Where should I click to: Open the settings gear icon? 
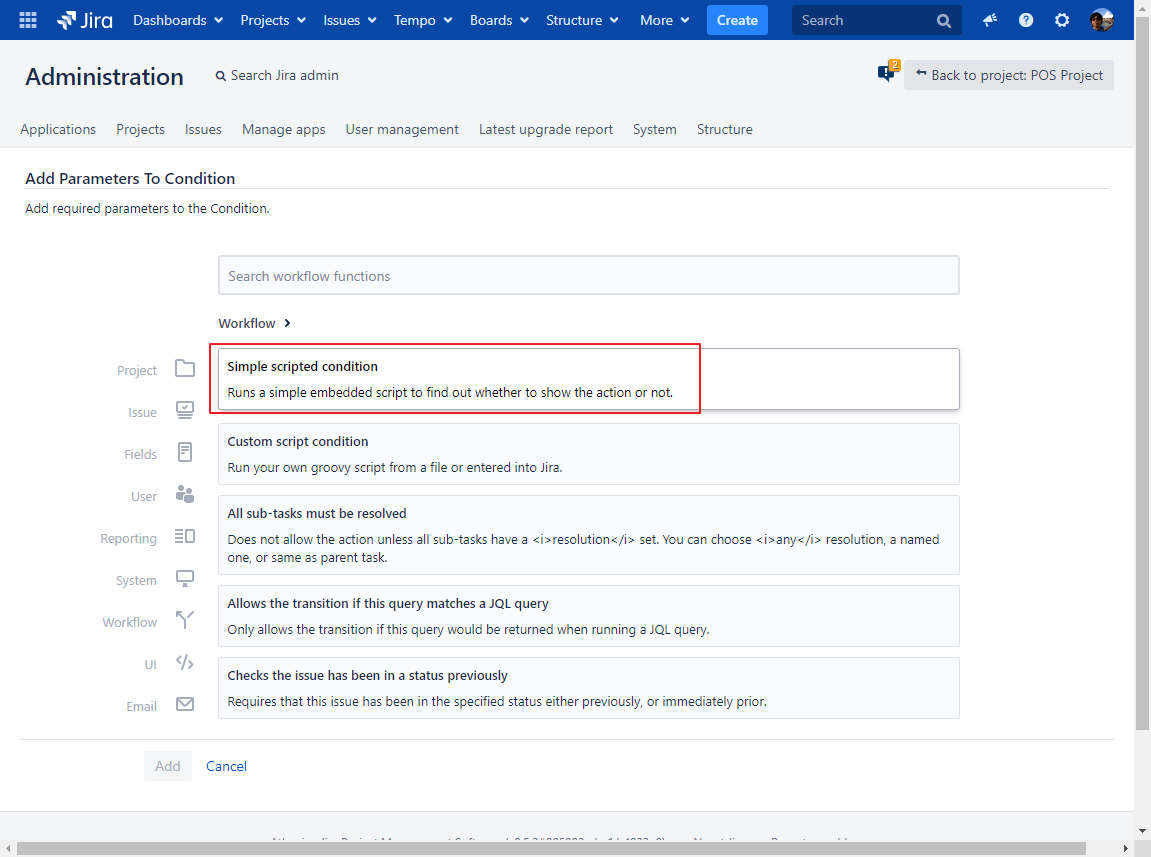point(1062,20)
